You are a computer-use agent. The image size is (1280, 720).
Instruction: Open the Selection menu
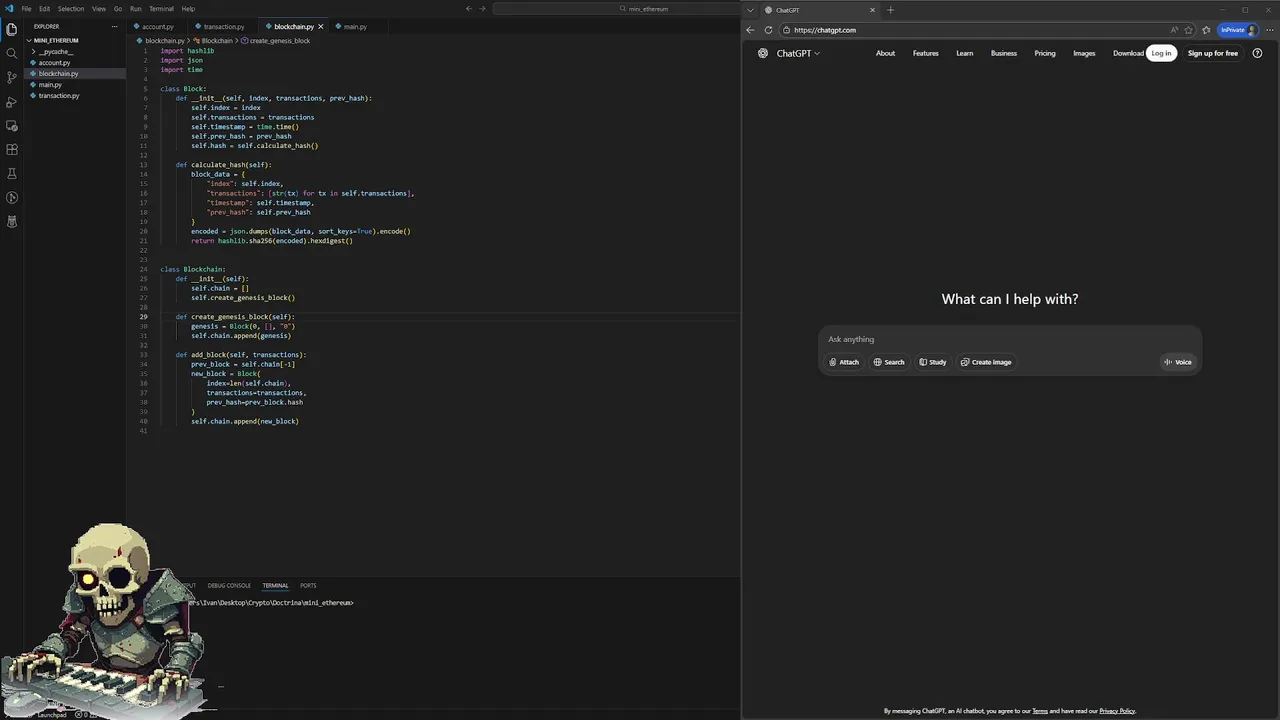(71, 9)
